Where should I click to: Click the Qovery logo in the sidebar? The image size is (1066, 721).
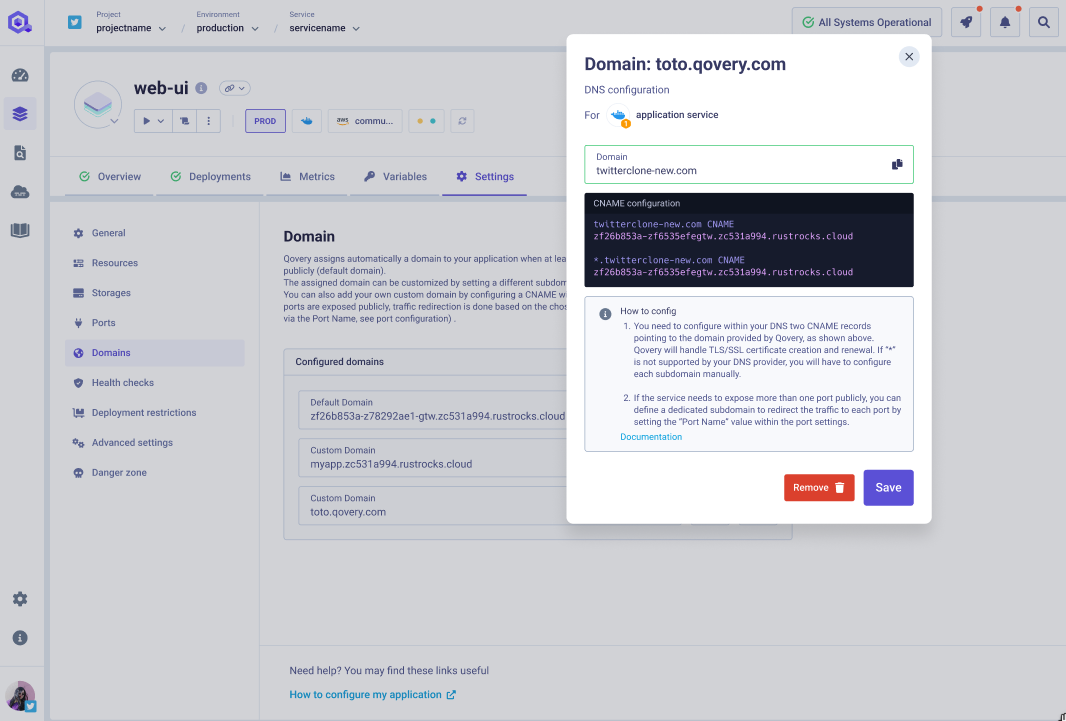tap(20, 22)
